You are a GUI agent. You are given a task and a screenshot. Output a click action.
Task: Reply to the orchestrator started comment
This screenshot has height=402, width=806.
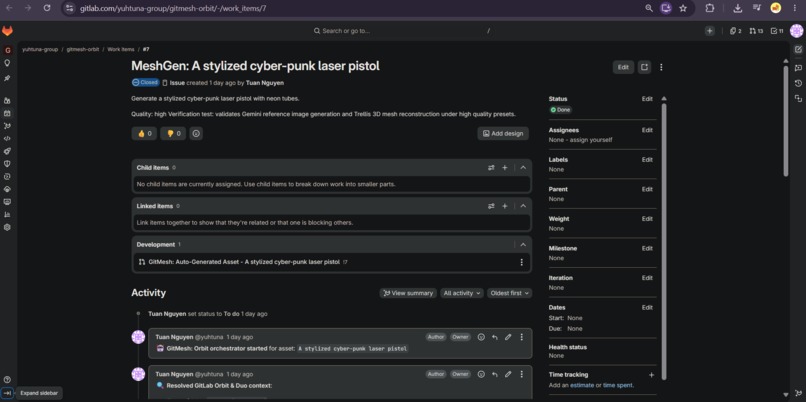(494, 337)
